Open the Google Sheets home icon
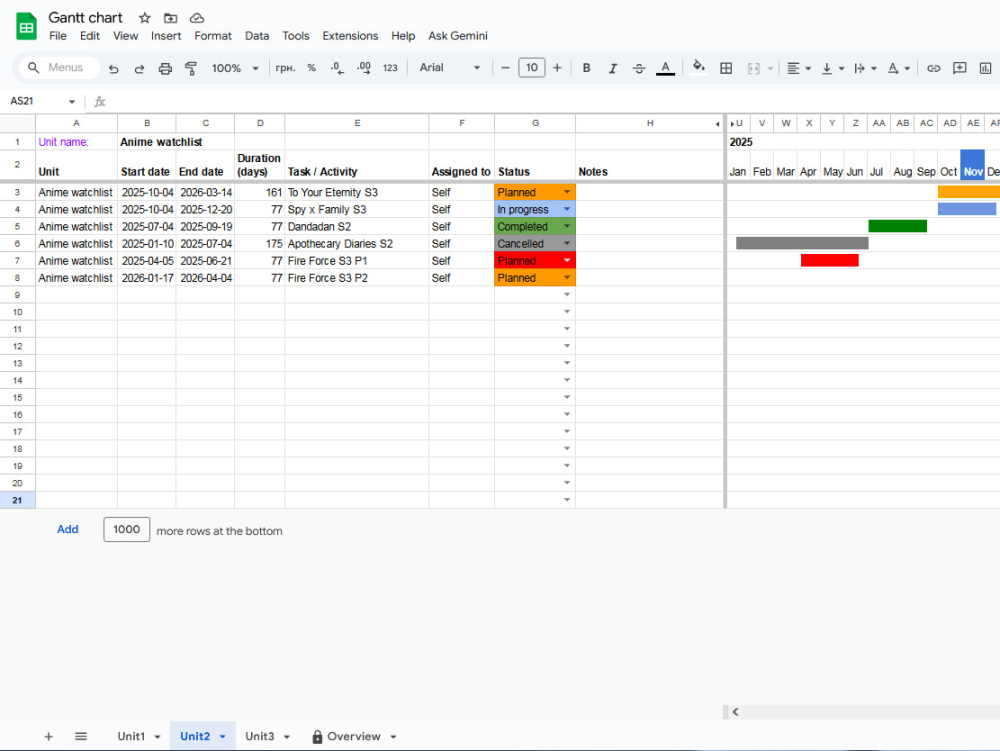1000x751 pixels. point(26,26)
